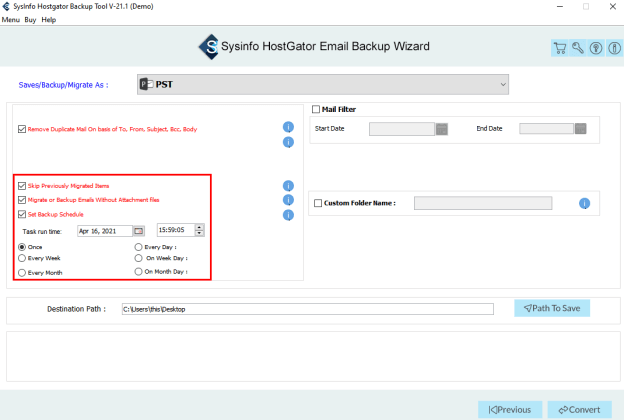Screen dimensions: 624x420
Task: Click the Previous button
Action: point(510,410)
